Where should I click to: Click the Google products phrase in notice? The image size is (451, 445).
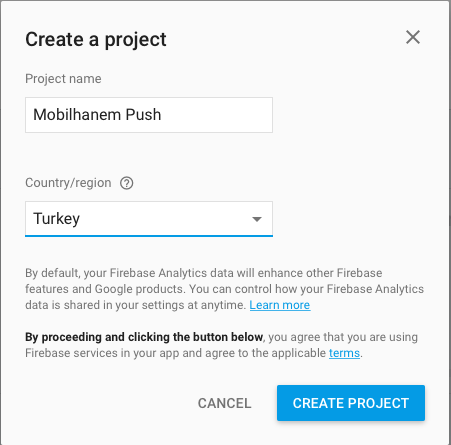(x=139, y=289)
